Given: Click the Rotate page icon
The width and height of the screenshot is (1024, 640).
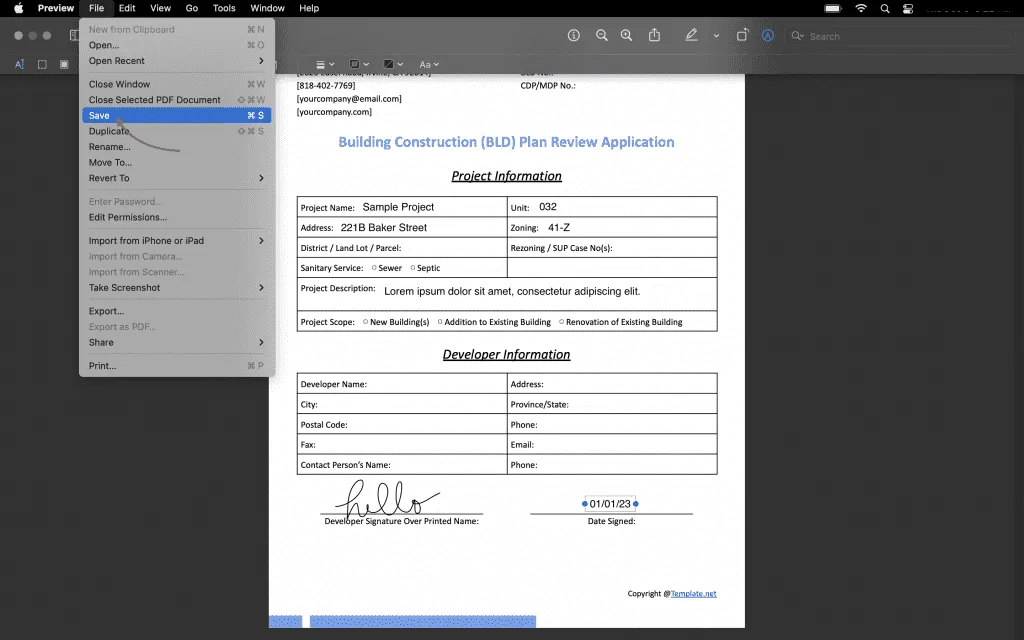Looking at the screenshot, I should pyautogui.click(x=742, y=34).
